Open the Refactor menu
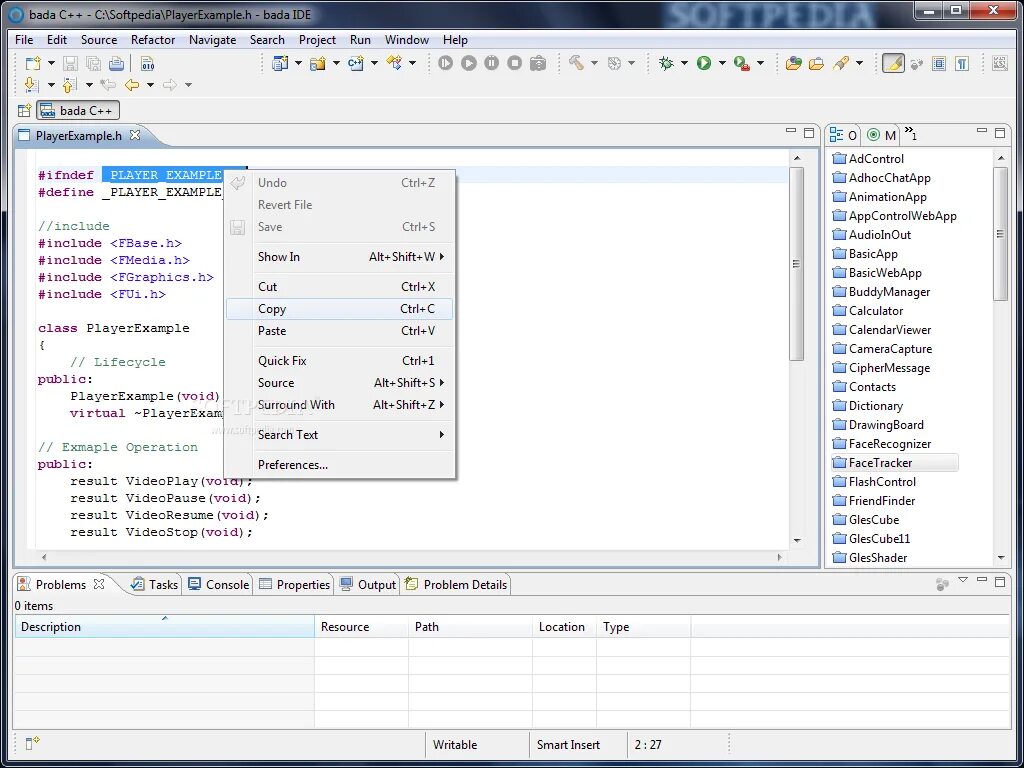This screenshot has height=768, width=1024. [153, 40]
